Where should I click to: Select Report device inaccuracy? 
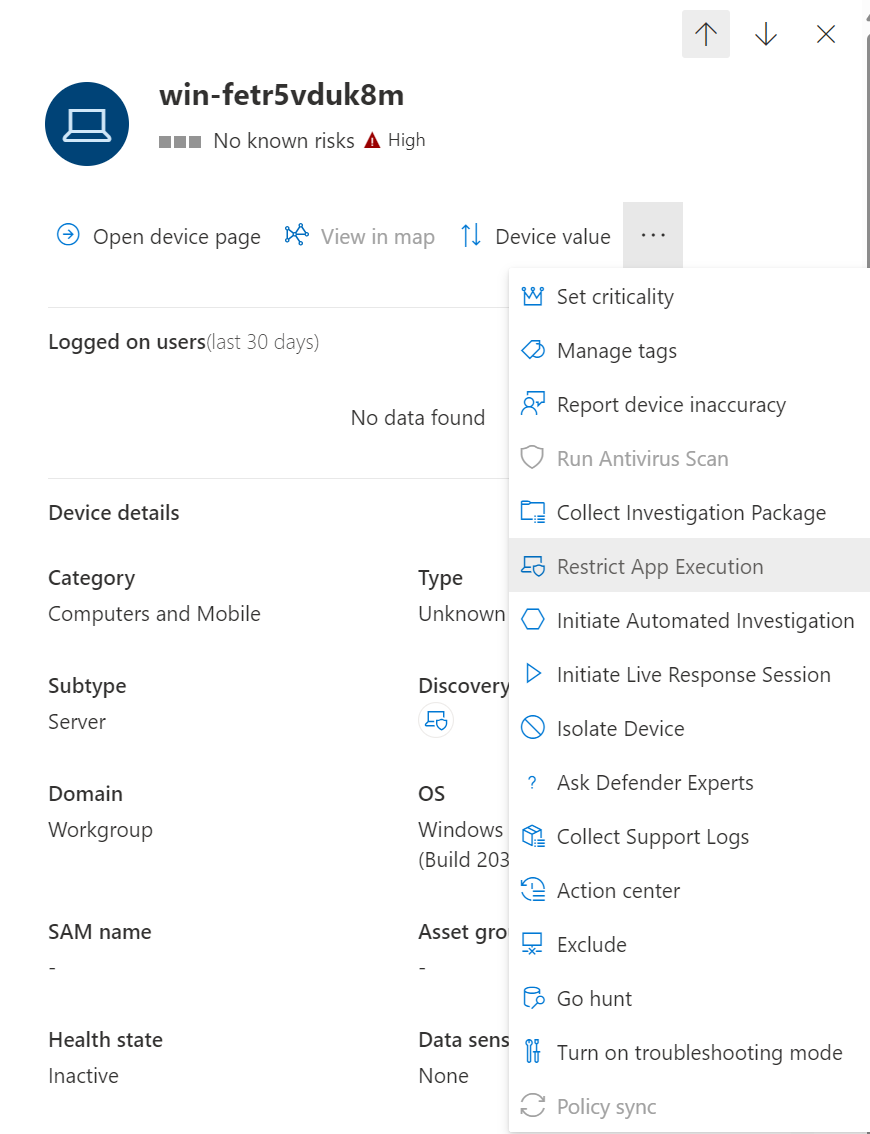[x=671, y=405]
